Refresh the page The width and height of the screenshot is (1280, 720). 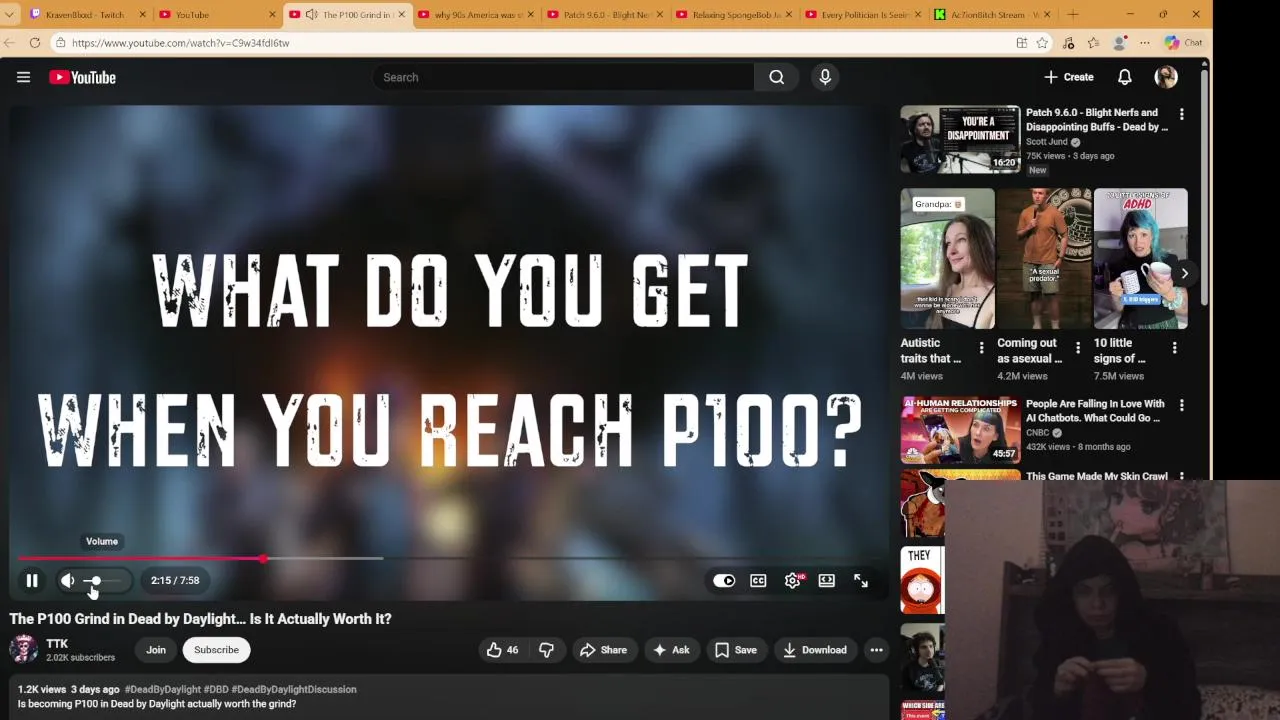point(34,43)
